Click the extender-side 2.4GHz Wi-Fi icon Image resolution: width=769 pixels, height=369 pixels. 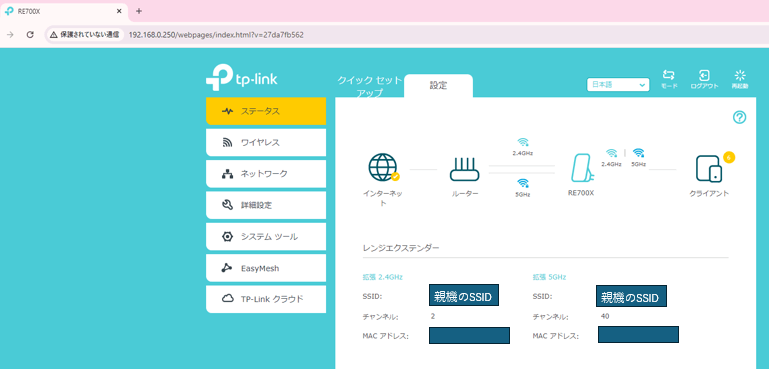611,153
